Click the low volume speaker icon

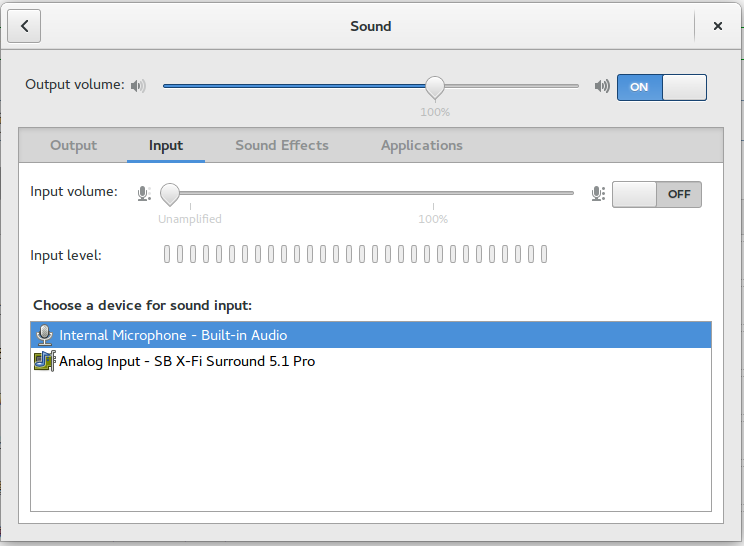point(138,86)
